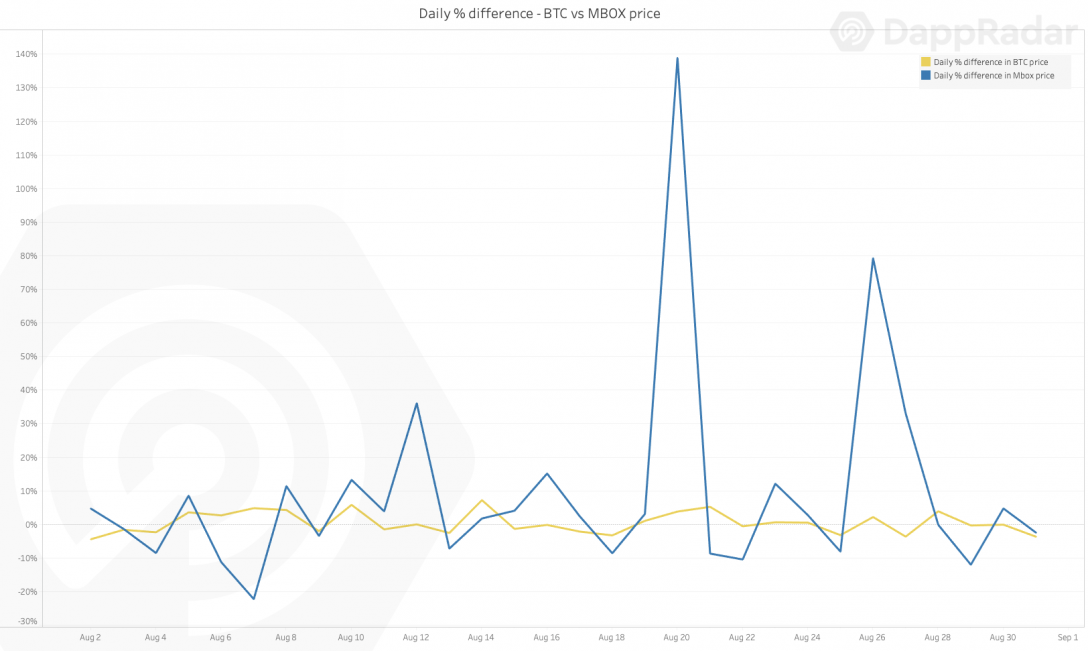Click the 20% y-axis label
The image size is (1088, 651).
coord(28,458)
